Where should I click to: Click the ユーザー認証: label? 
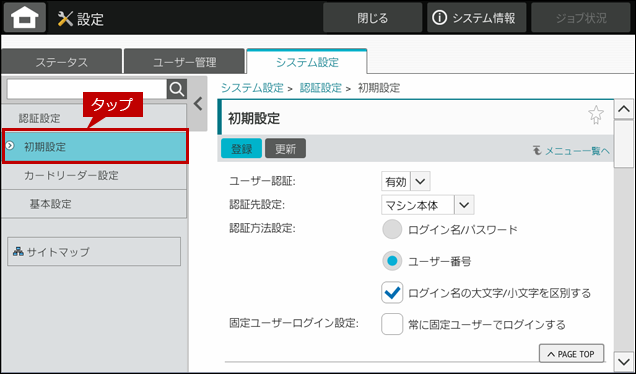262,181
